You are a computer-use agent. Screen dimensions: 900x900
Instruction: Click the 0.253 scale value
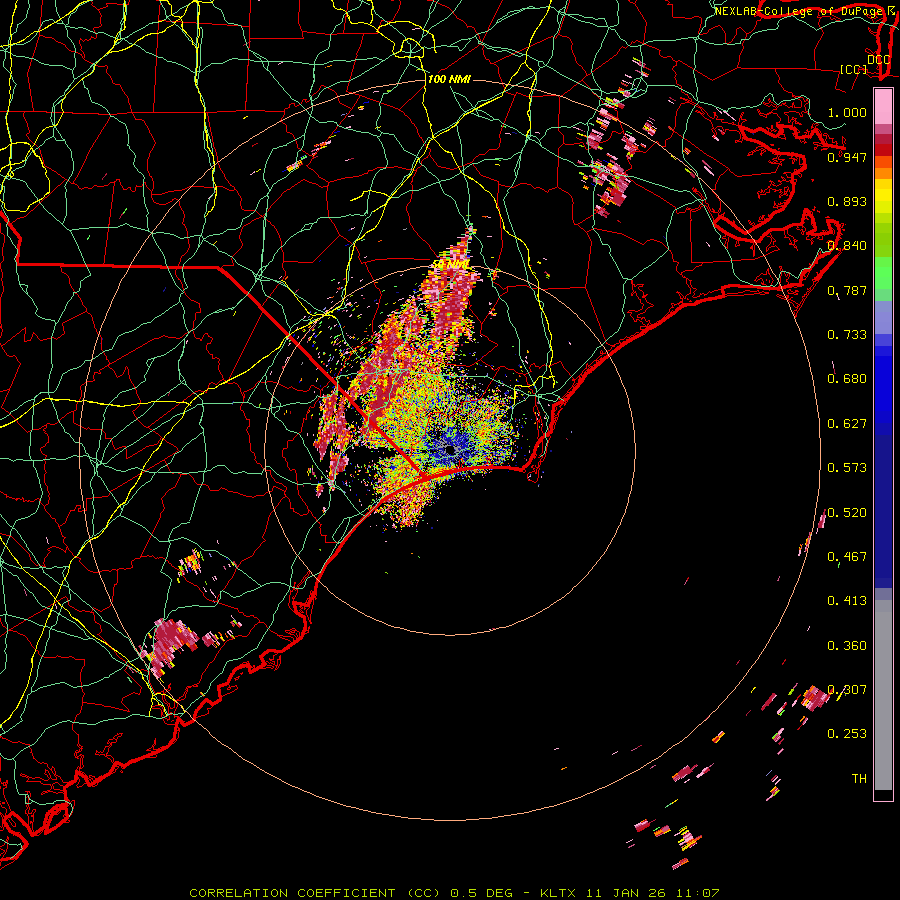847,734
